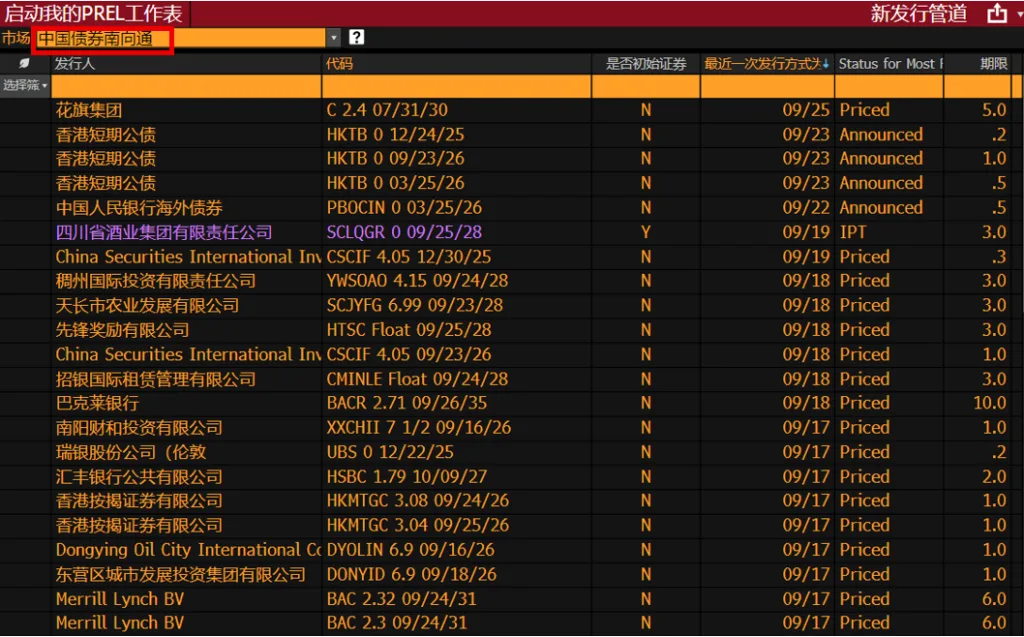Open the help question mark icon
This screenshot has width=1024, height=637.
tap(356, 37)
